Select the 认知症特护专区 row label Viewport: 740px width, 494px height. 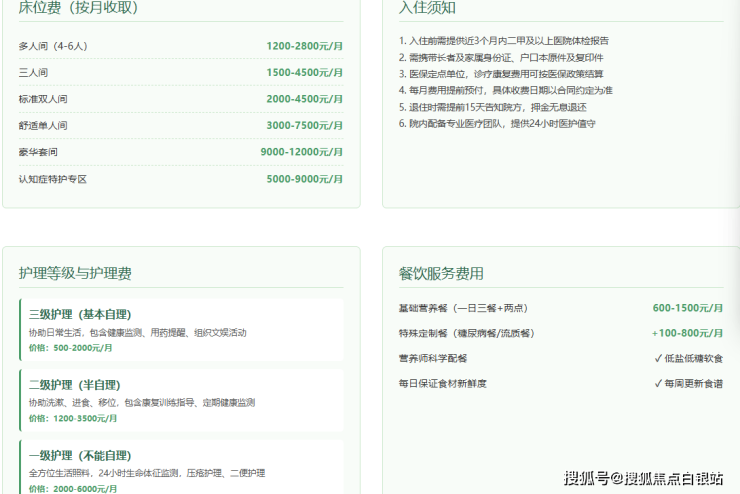(53, 179)
